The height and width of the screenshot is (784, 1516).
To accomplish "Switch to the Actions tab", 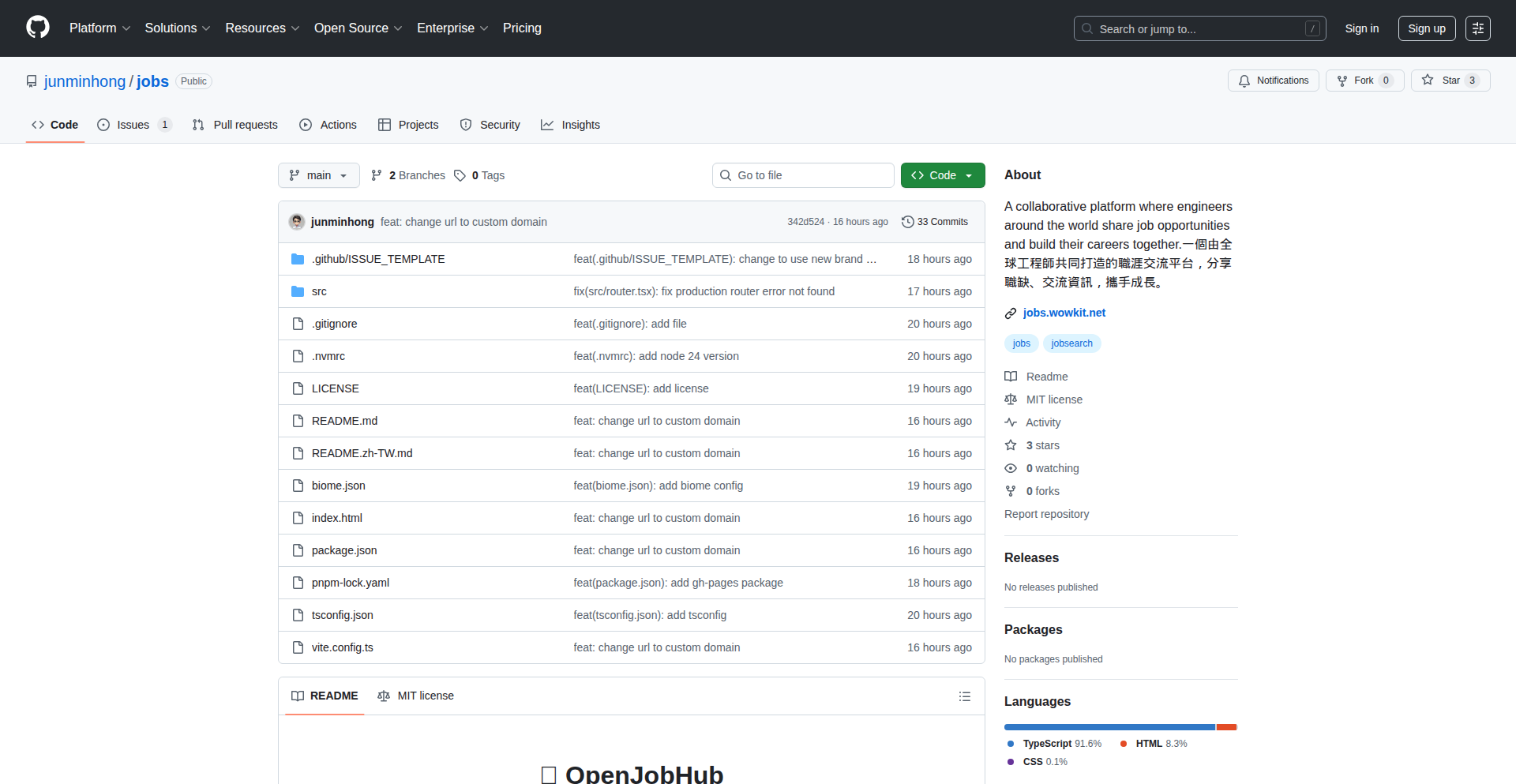I will point(328,125).
